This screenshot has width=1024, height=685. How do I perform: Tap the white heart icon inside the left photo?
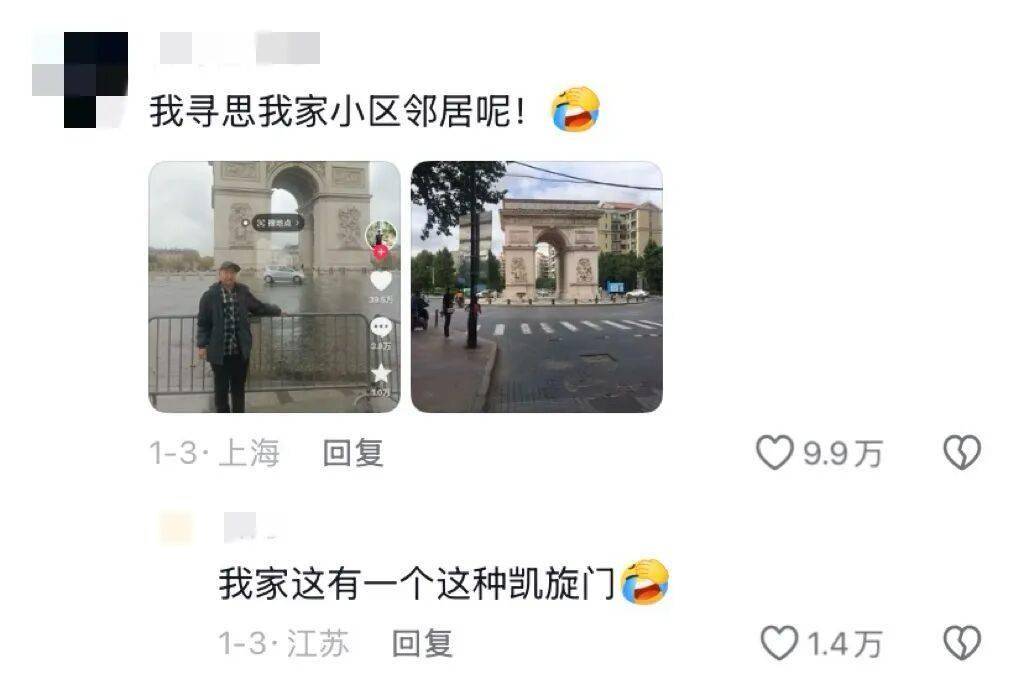[x=381, y=281]
